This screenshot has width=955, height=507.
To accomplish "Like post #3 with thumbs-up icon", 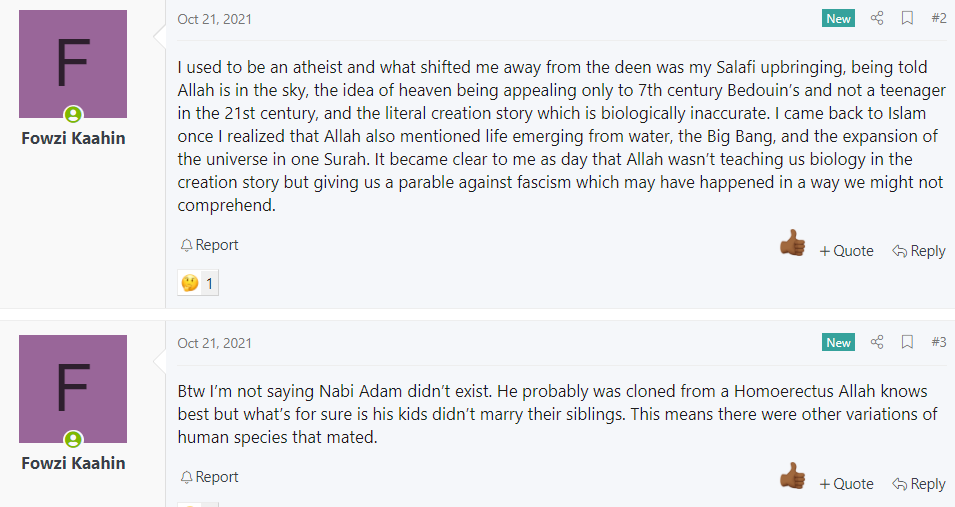I will click(792, 475).
